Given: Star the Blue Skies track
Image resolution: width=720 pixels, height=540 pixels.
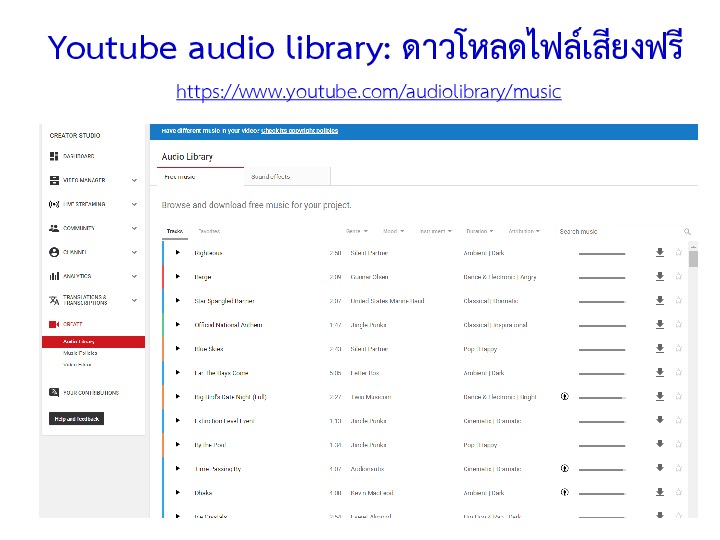Looking at the screenshot, I should coord(679,348).
